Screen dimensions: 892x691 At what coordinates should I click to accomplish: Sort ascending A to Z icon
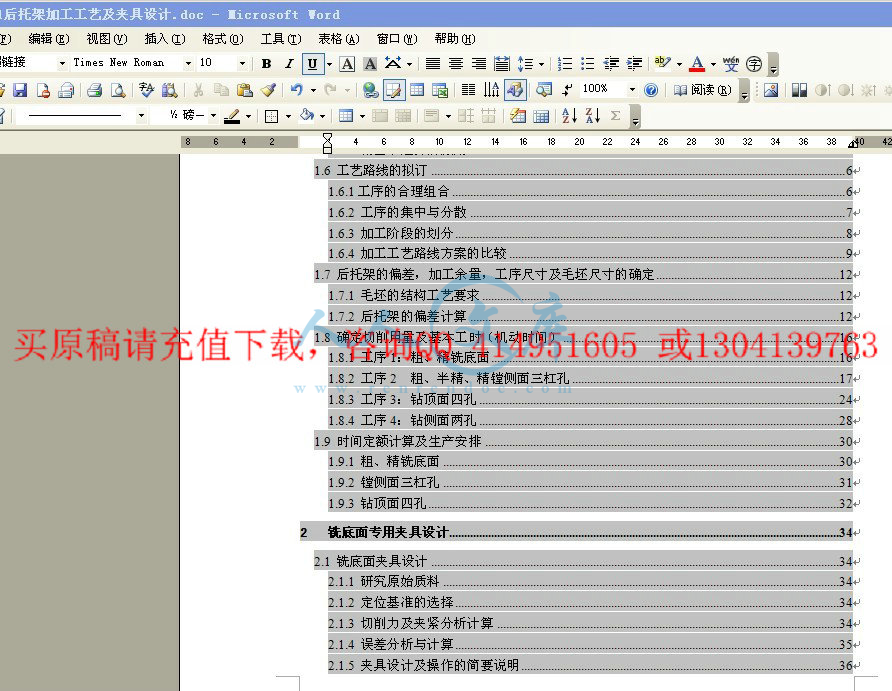coord(569,116)
